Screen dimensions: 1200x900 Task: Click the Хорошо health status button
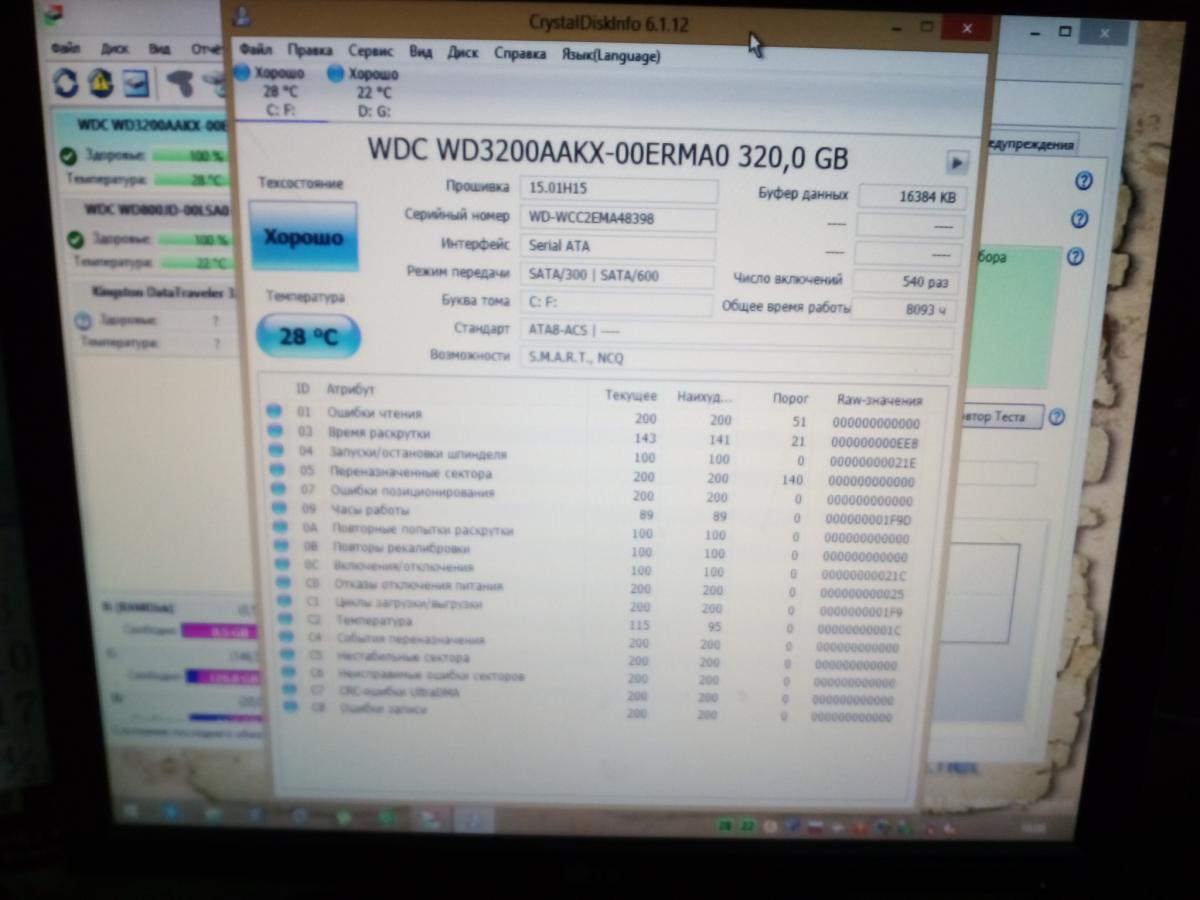point(303,237)
